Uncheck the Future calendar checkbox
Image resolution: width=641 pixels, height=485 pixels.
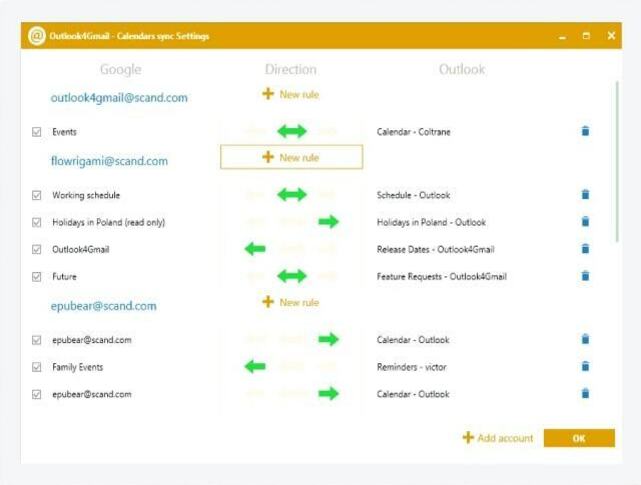pos(36,277)
